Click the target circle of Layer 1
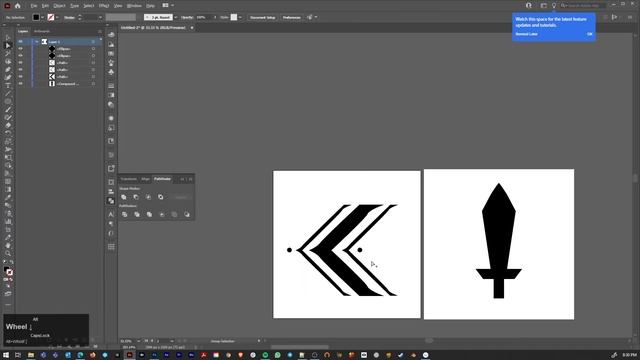Viewport: 640px width, 360px height. point(93,42)
